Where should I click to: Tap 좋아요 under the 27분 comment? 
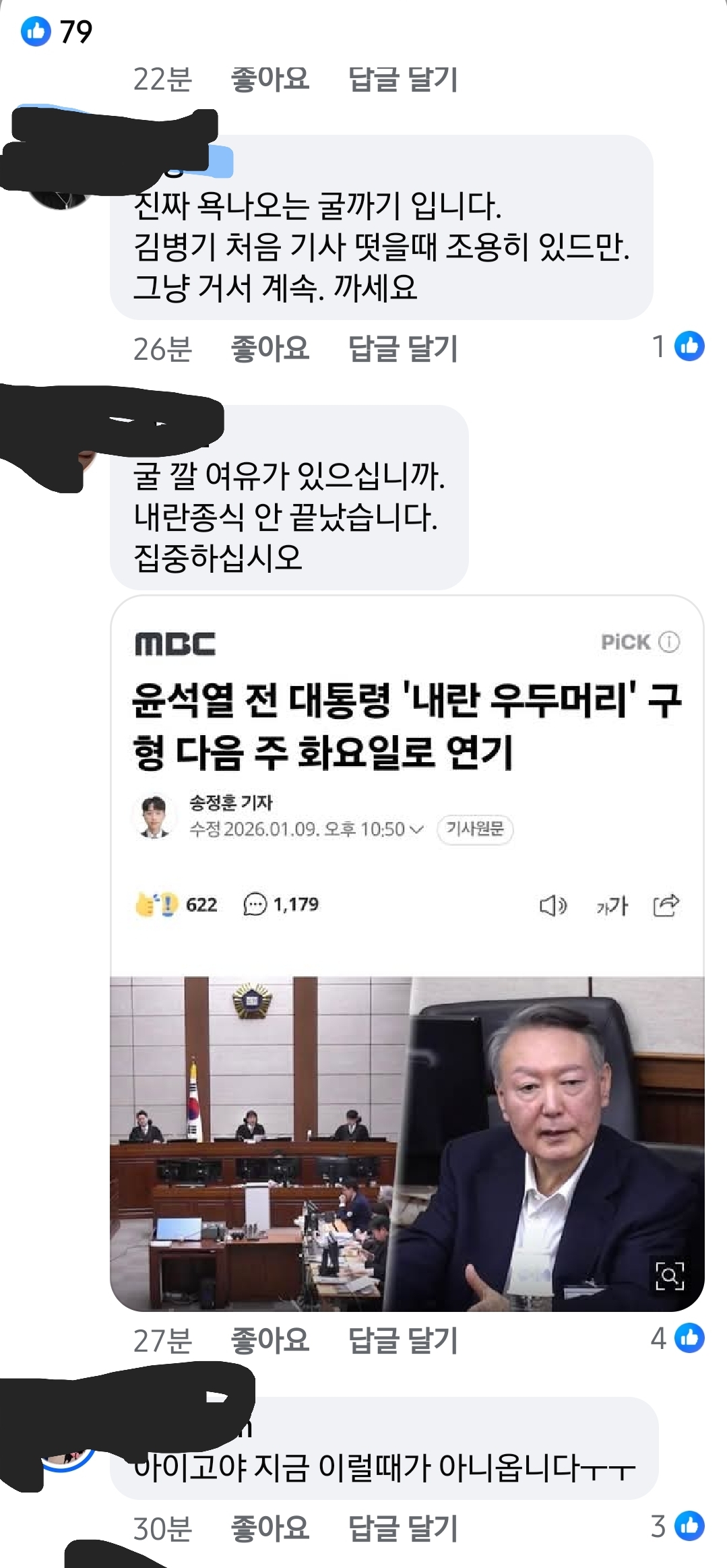click(x=270, y=1340)
